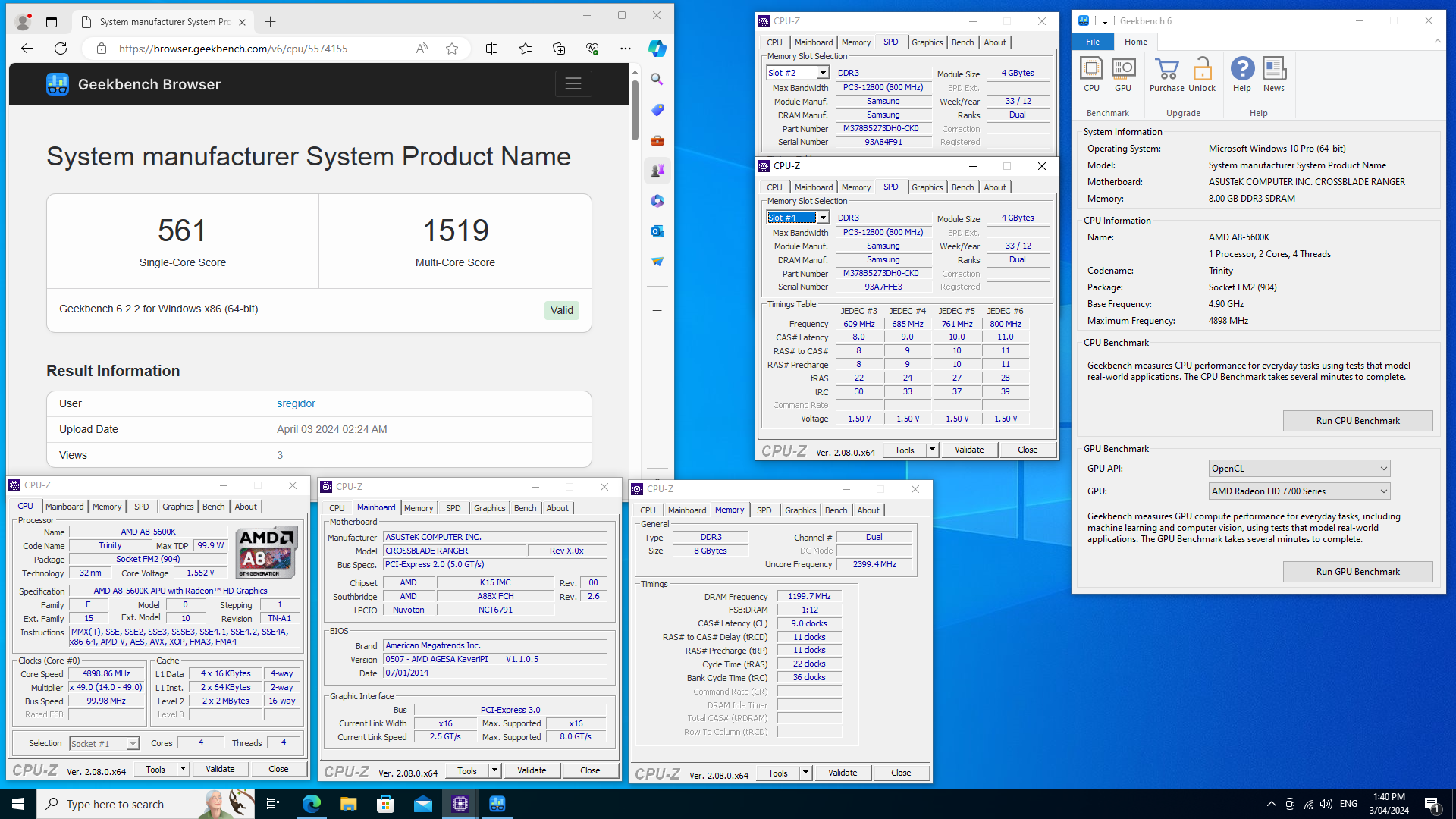The height and width of the screenshot is (819, 1456).
Task: Add this page to favorites star icon
Action: tap(452, 49)
